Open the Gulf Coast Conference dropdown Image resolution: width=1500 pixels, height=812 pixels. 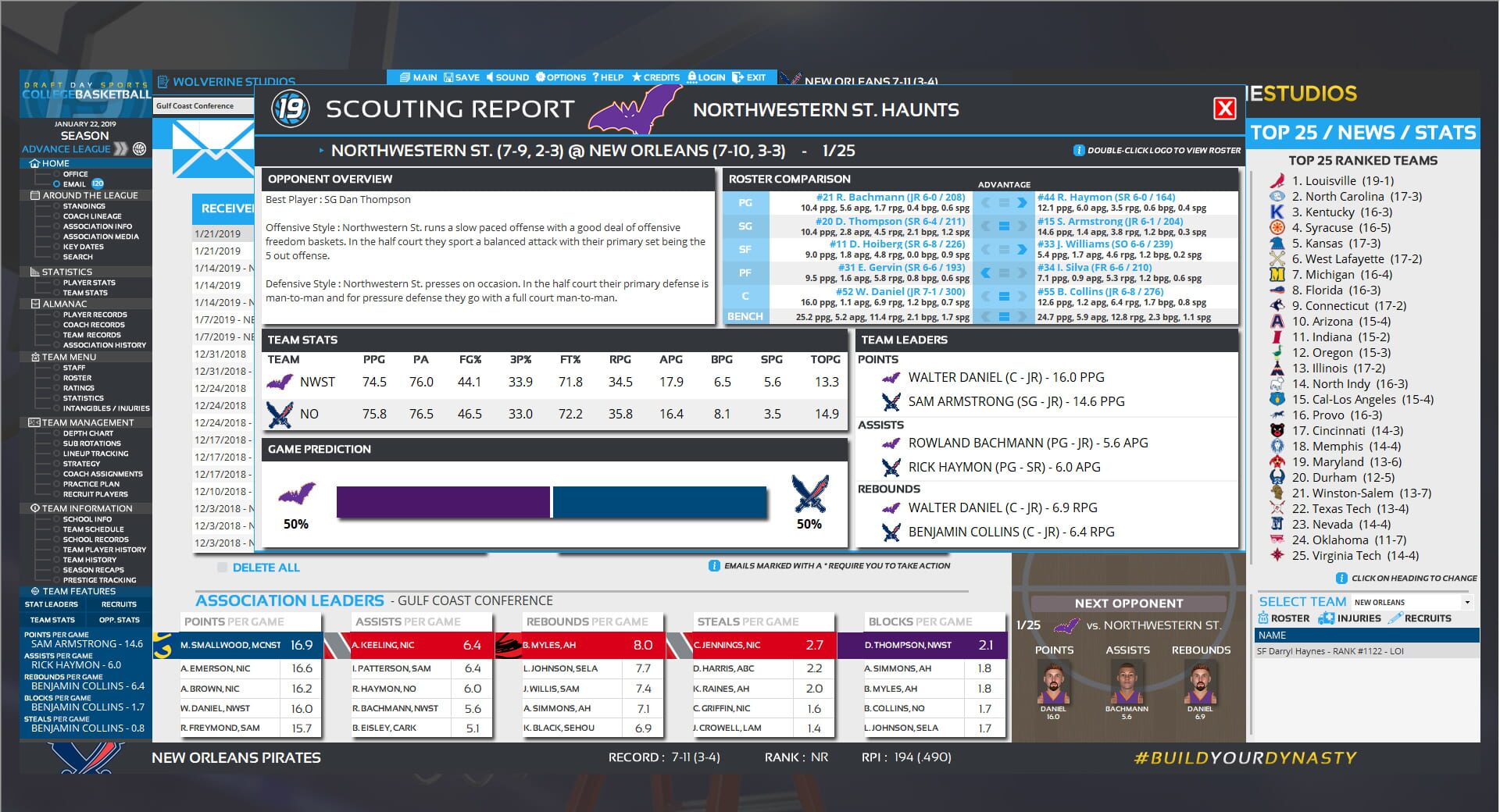(x=205, y=105)
